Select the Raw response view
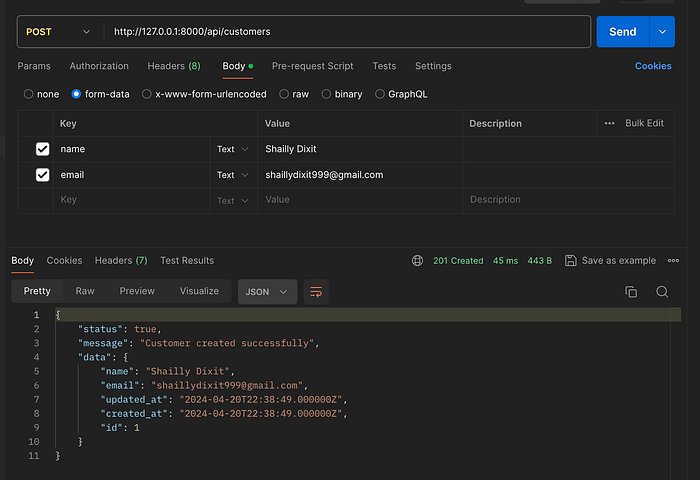 coord(85,291)
